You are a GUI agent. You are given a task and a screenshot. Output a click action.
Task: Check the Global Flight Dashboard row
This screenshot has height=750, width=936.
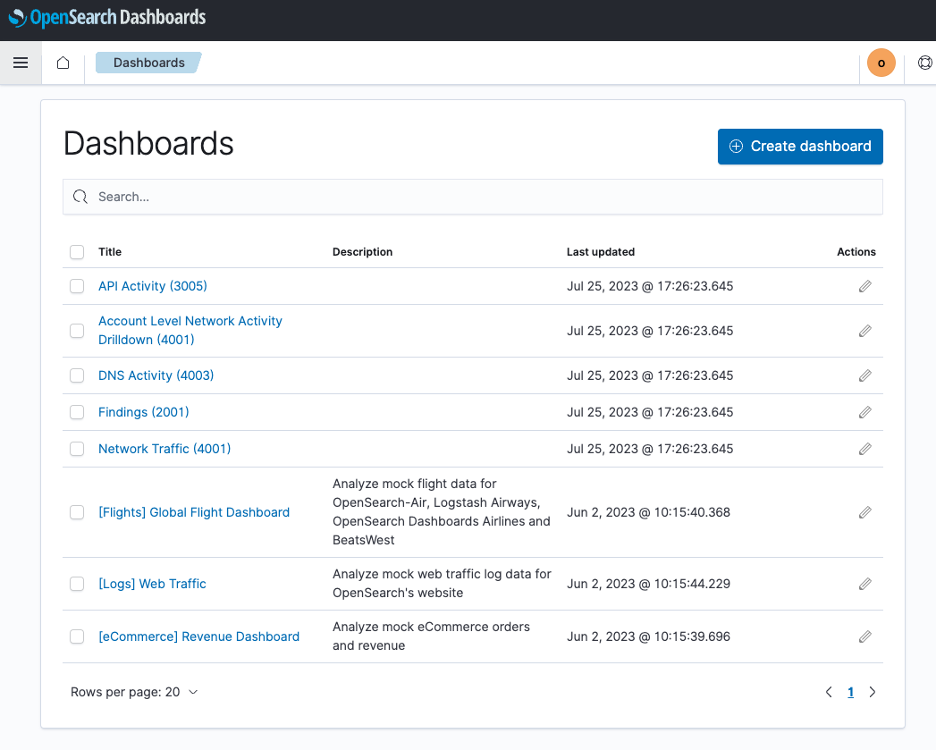coord(77,512)
